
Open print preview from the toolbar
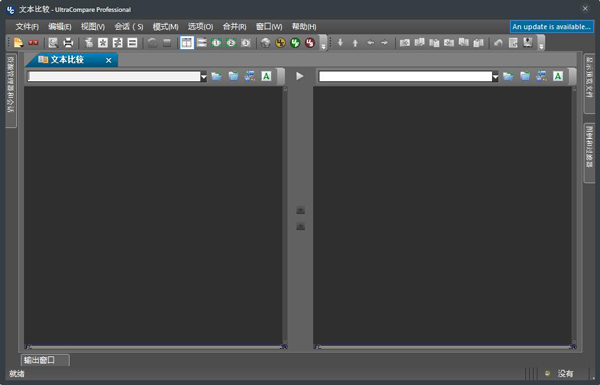pyautogui.click(x=53, y=42)
